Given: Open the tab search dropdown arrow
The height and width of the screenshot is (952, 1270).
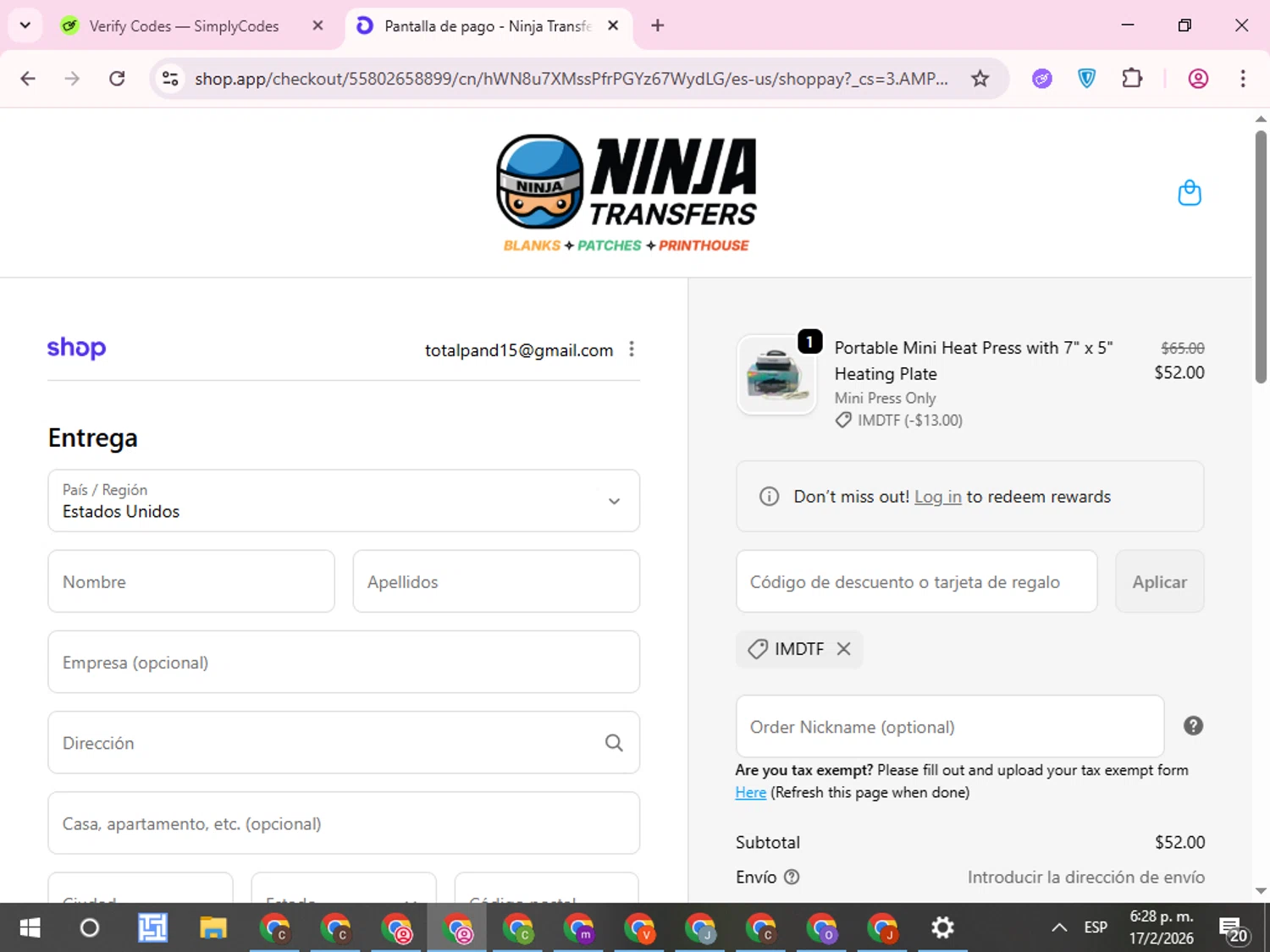Looking at the screenshot, I should click(x=25, y=25).
